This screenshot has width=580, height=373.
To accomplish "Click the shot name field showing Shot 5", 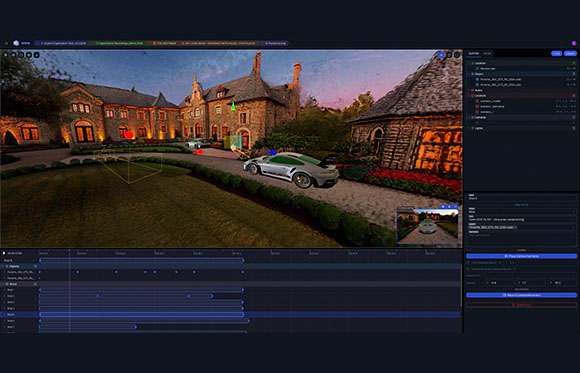I will (x=522, y=198).
